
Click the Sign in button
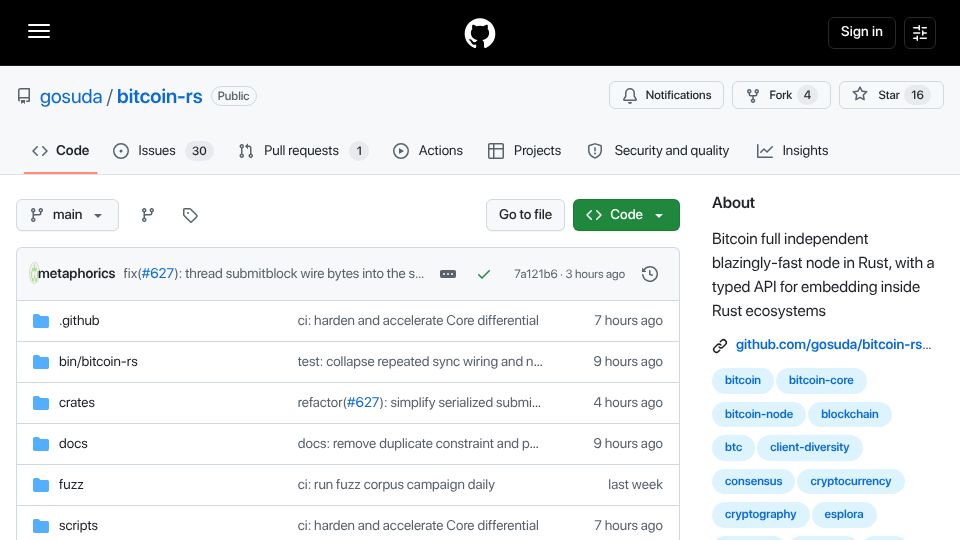(861, 32)
